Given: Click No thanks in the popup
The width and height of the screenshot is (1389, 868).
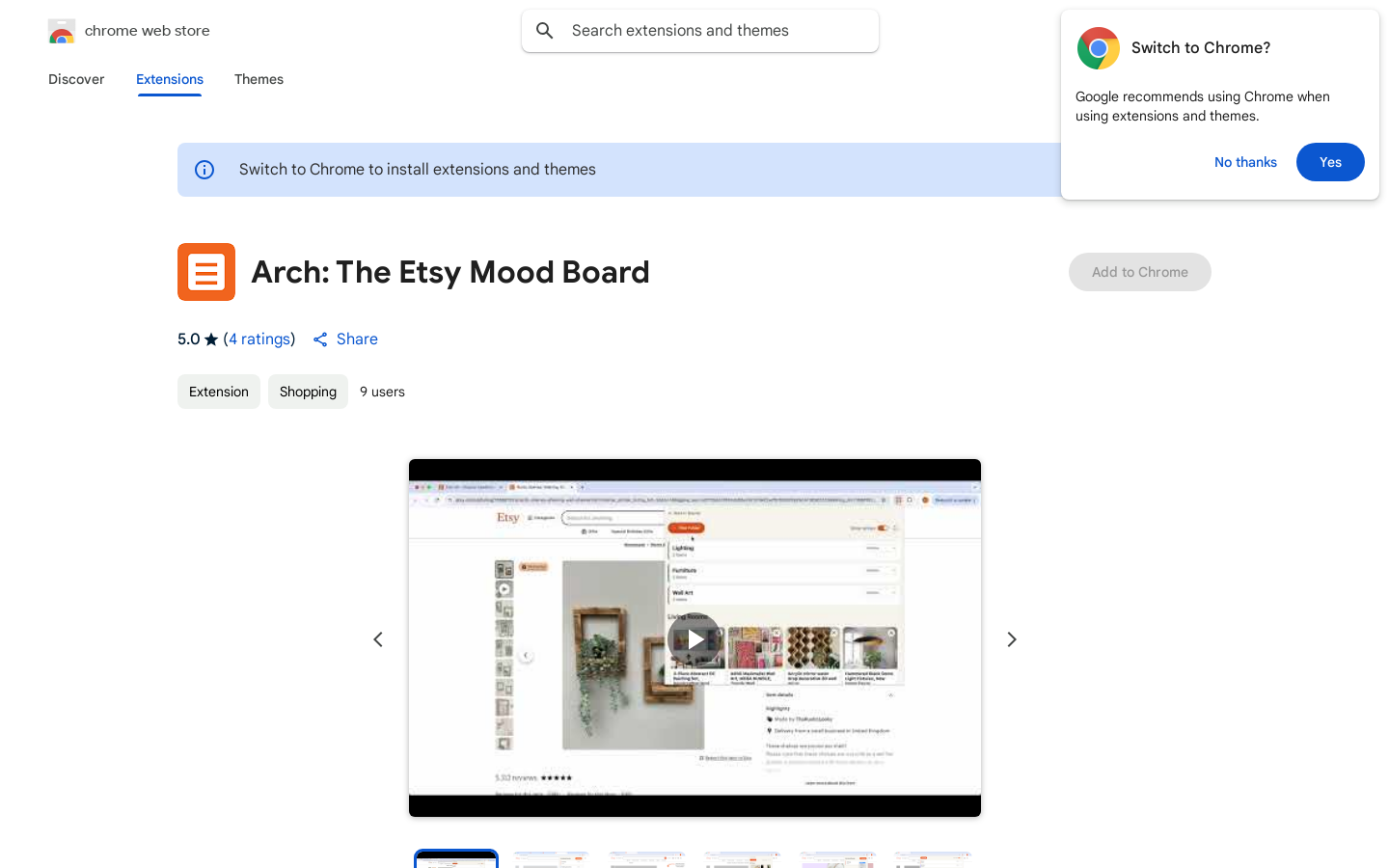Looking at the screenshot, I should click(1245, 162).
